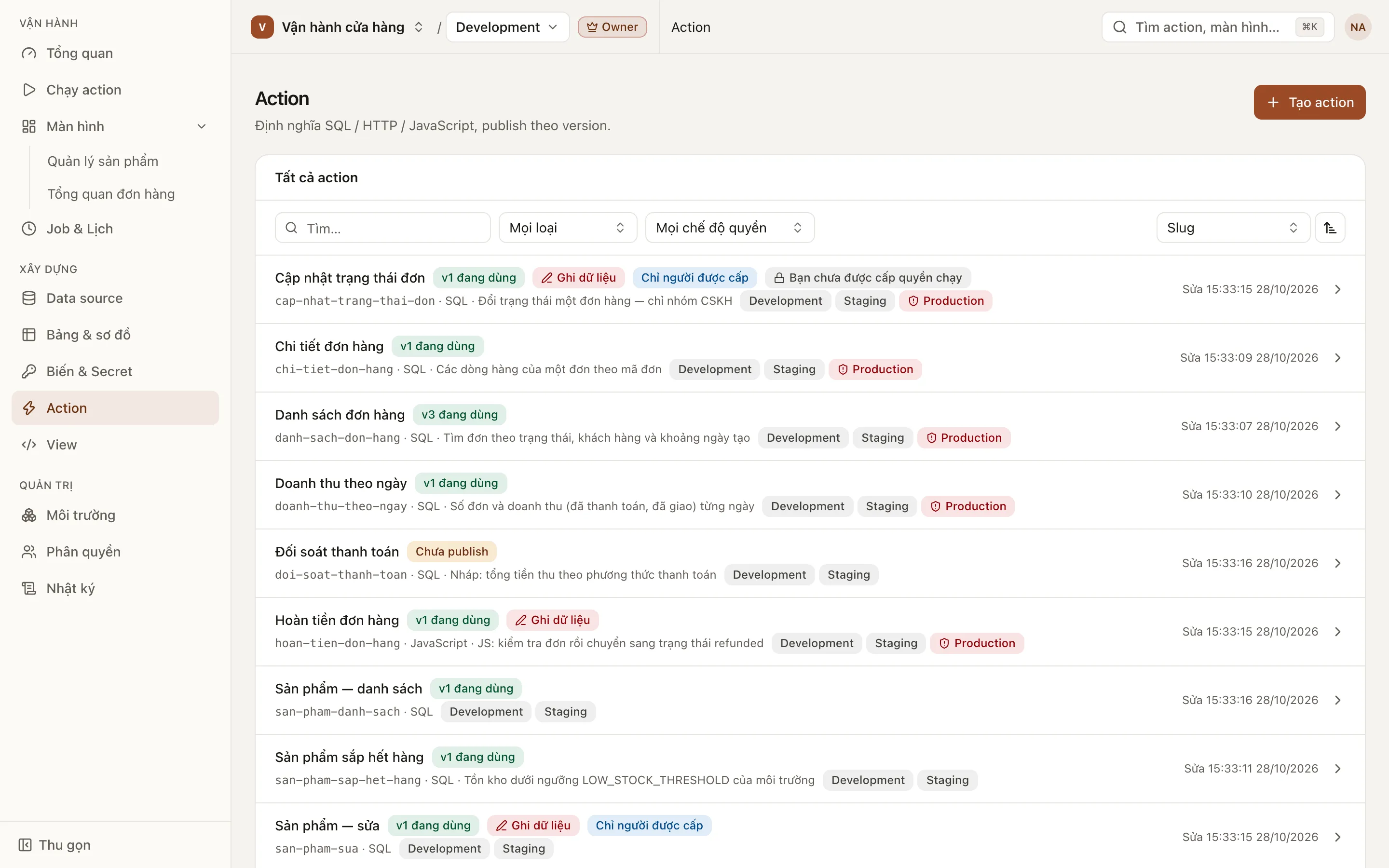
Task: Click Ghi dữ liệu badge on Sản phẩm — sửa
Action: [x=533, y=826]
